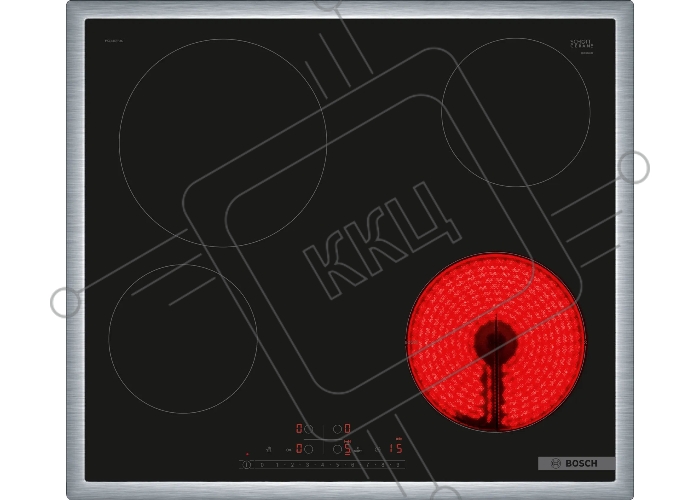This screenshot has height=500, width=700.
Task: Tap heat level 7 on the slider strip
Action: [x=368, y=465]
